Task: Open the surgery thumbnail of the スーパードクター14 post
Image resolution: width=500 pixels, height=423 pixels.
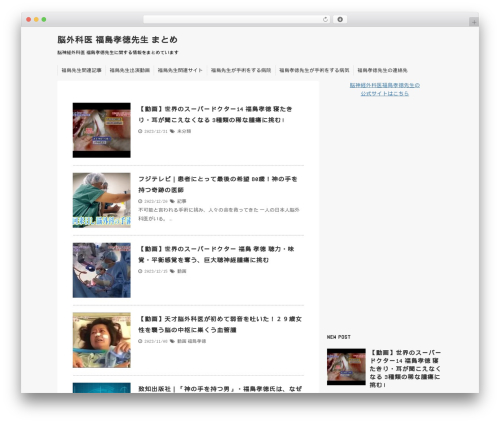Action: click(x=102, y=130)
